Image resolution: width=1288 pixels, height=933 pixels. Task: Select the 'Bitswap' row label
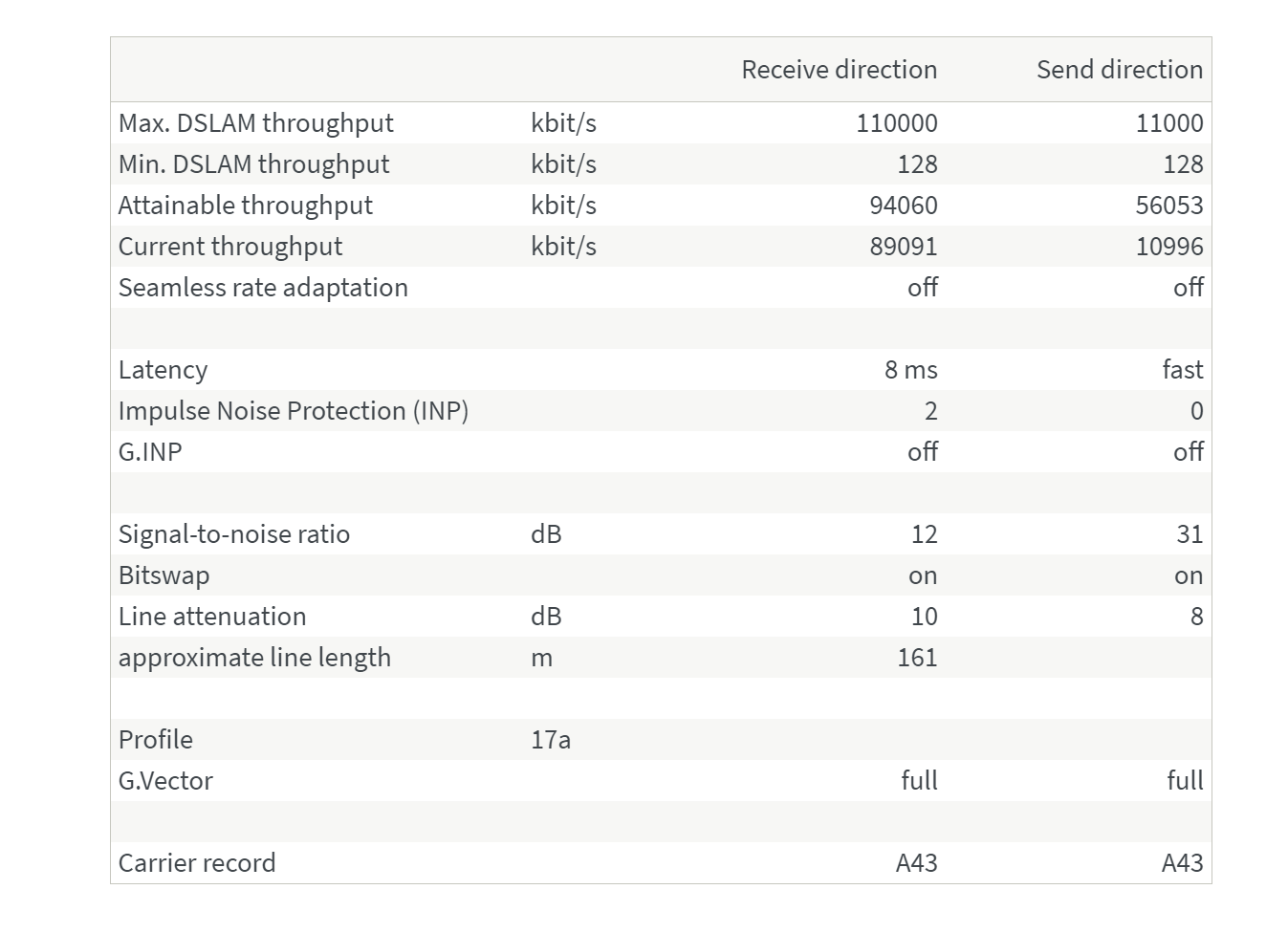pyautogui.click(x=164, y=575)
